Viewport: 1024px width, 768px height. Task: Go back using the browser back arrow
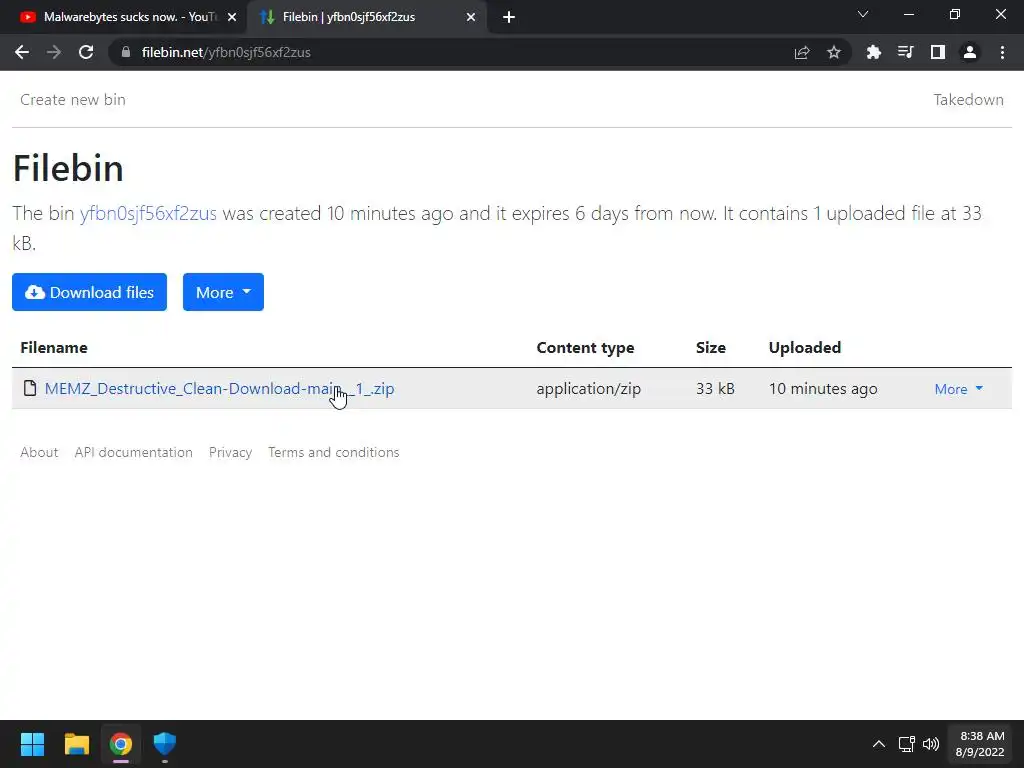22,52
